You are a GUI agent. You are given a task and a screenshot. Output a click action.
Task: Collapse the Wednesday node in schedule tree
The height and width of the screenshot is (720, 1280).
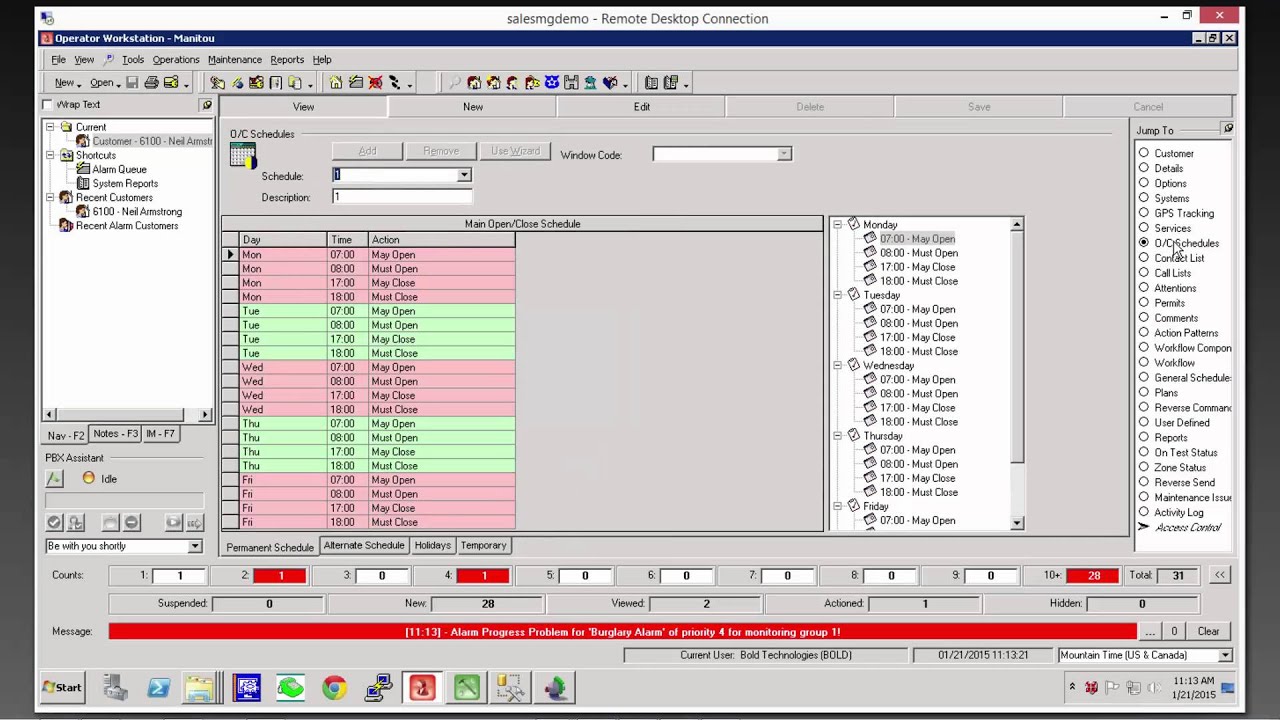[x=837, y=366]
